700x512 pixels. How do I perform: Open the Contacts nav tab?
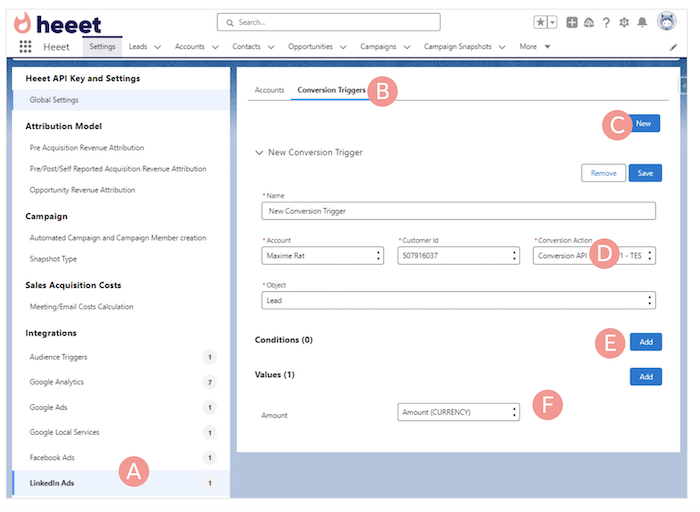246,46
